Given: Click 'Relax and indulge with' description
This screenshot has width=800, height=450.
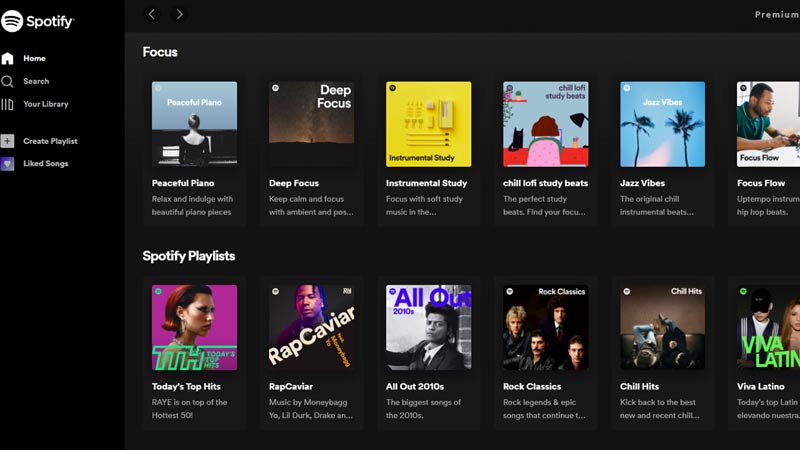Looking at the screenshot, I should (x=192, y=199).
